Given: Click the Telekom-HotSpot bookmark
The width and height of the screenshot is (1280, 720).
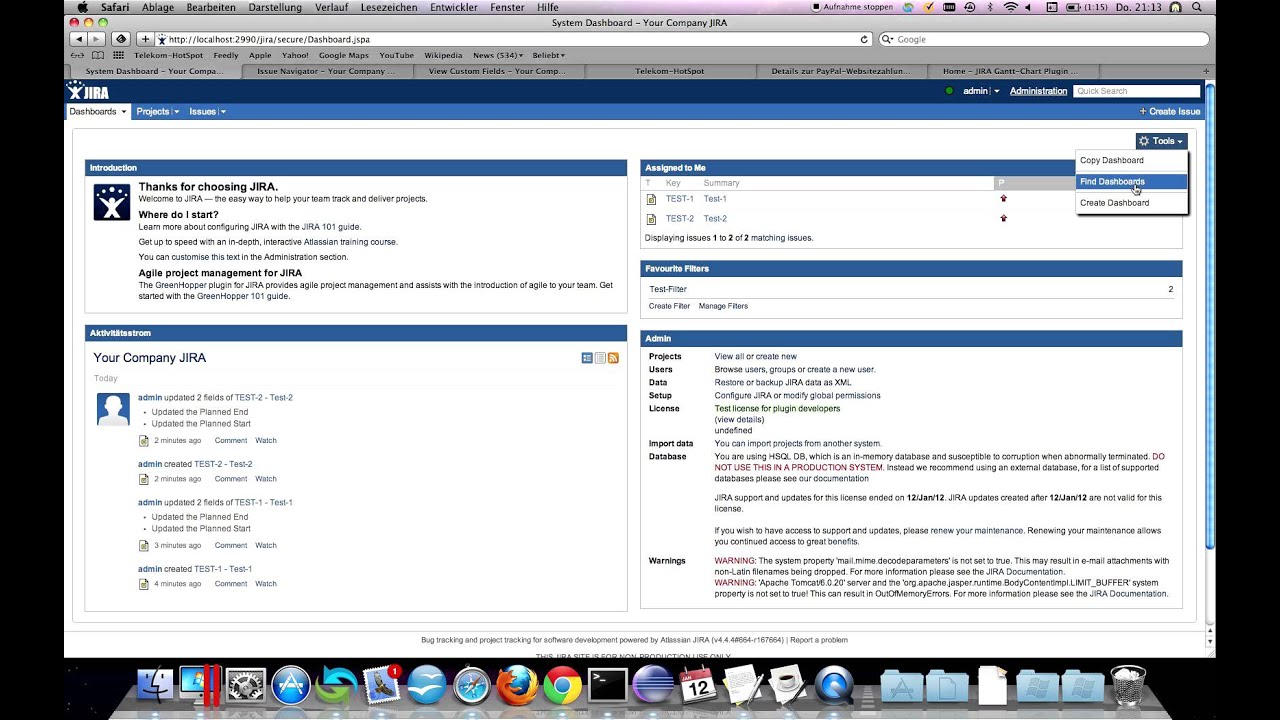Looking at the screenshot, I should (168, 55).
